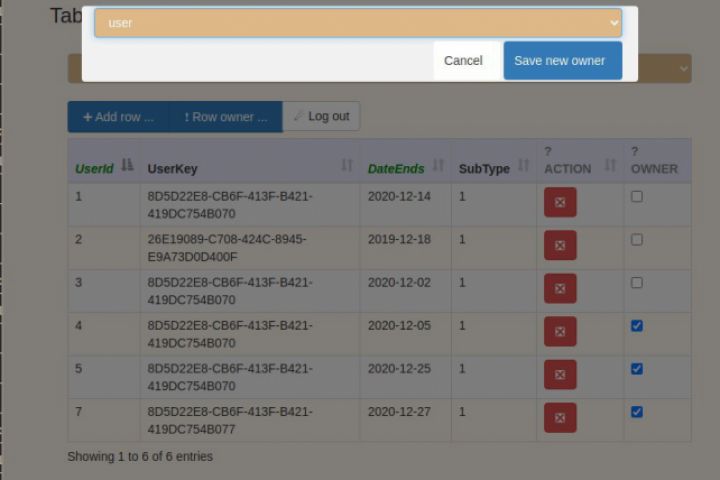Click Save new owner button
This screenshot has height=480, width=720.
click(562, 61)
